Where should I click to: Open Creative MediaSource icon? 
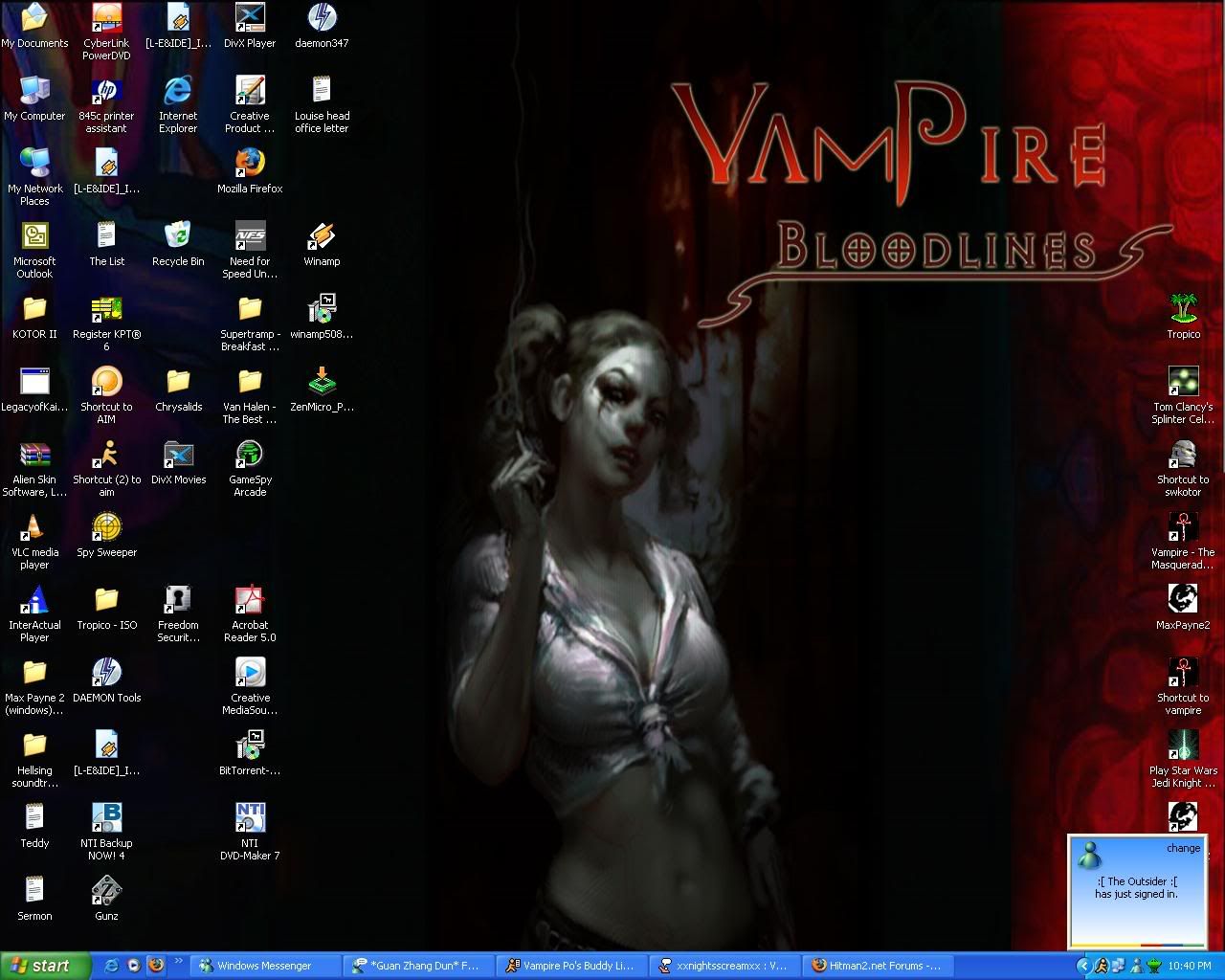click(x=250, y=685)
